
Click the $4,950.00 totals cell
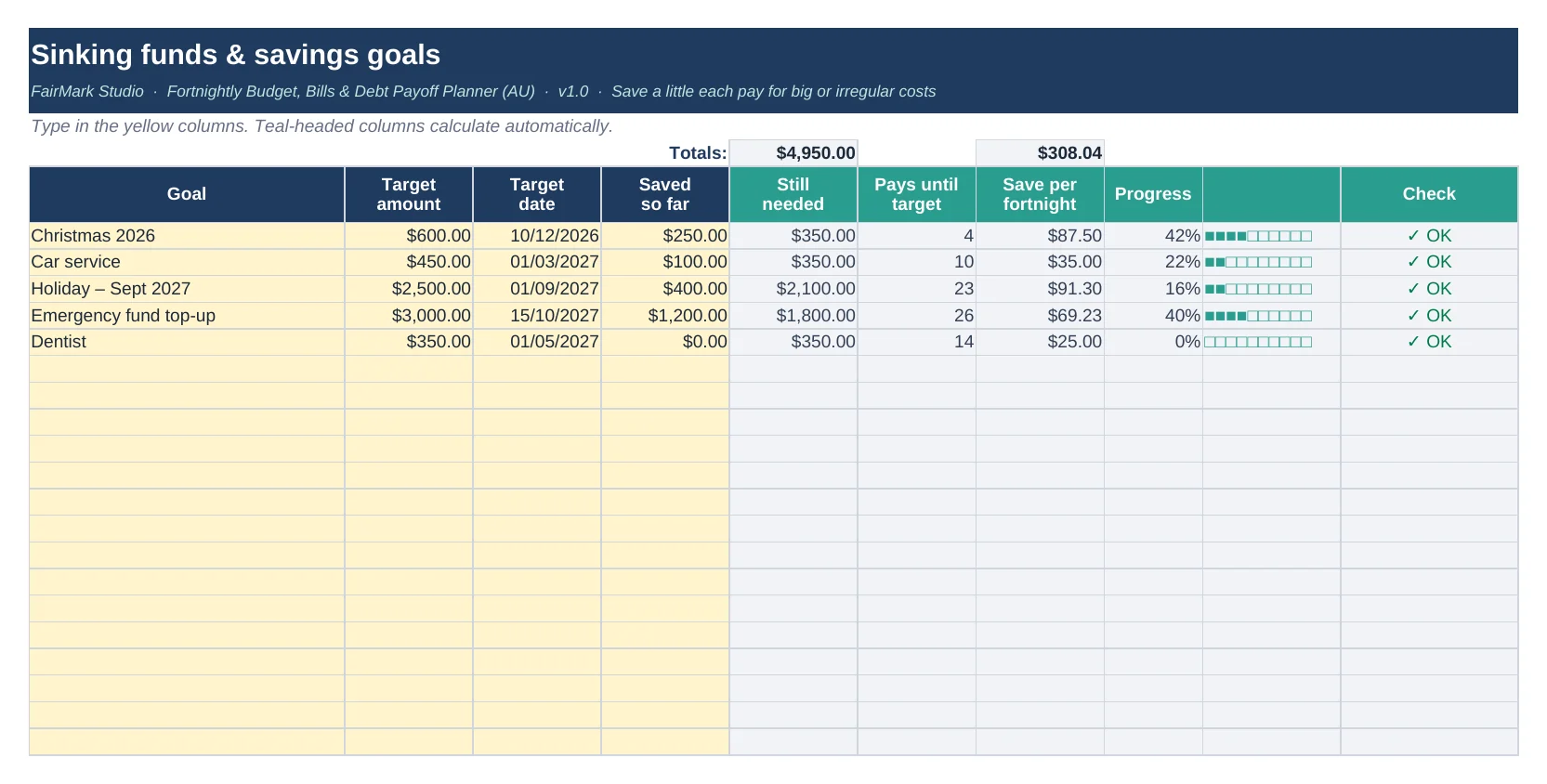pyautogui.click(x=793, y=153)
